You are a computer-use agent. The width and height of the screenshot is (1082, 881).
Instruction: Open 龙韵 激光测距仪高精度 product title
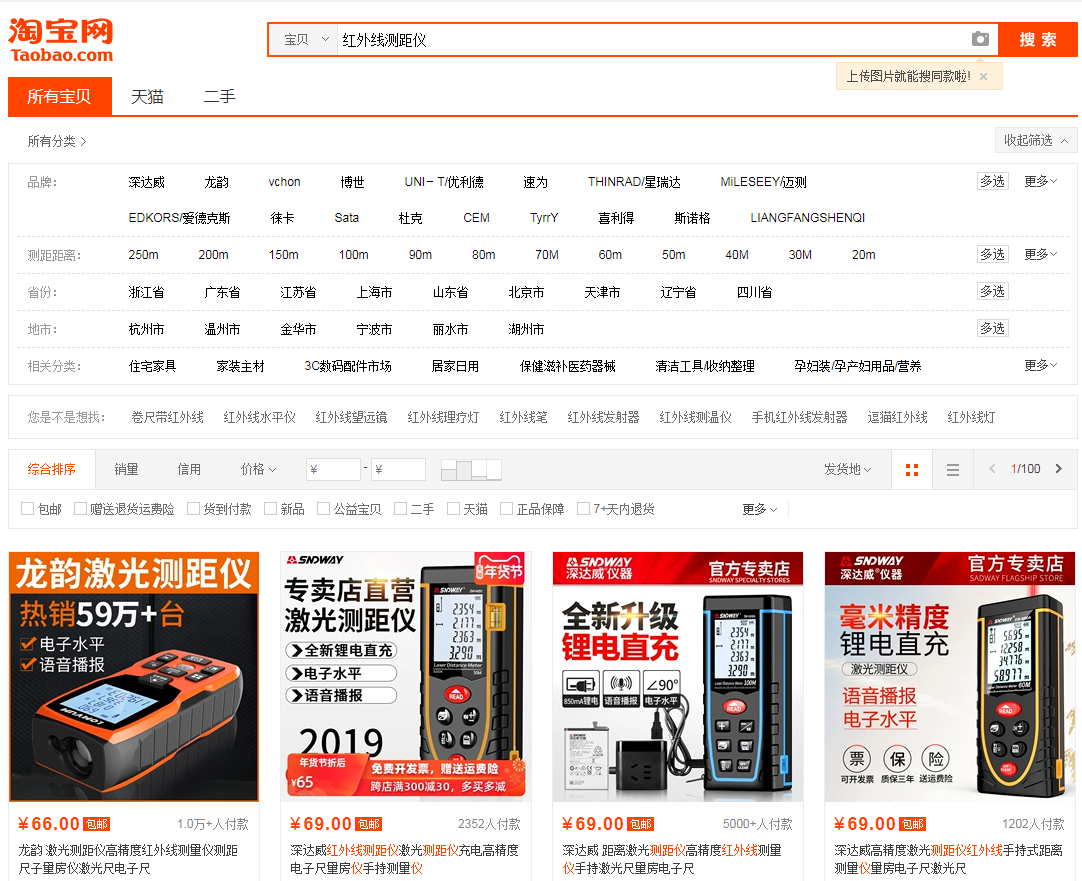(128, 859)
